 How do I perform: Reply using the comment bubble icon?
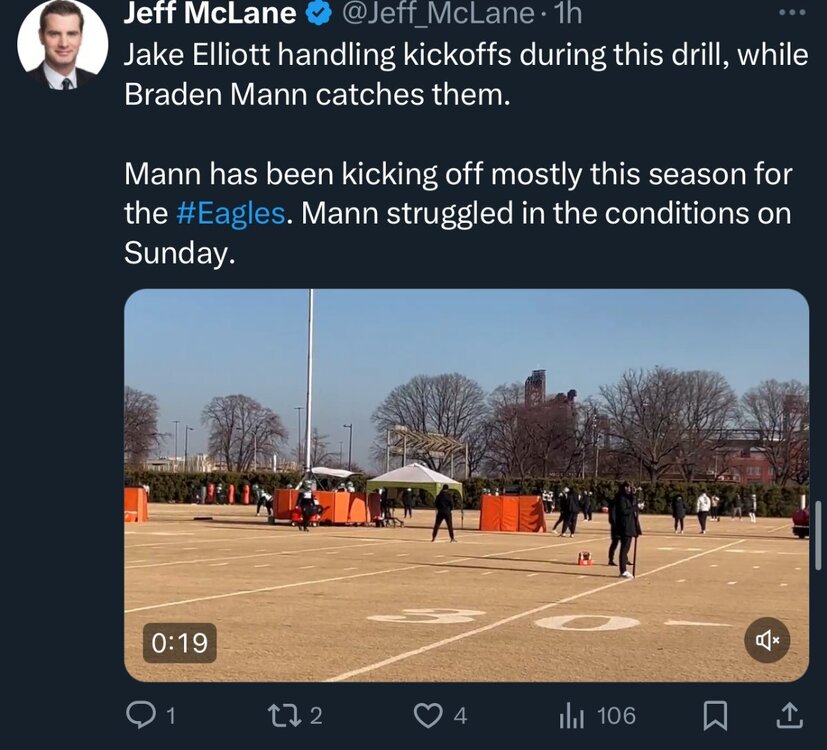click(139, 716)
